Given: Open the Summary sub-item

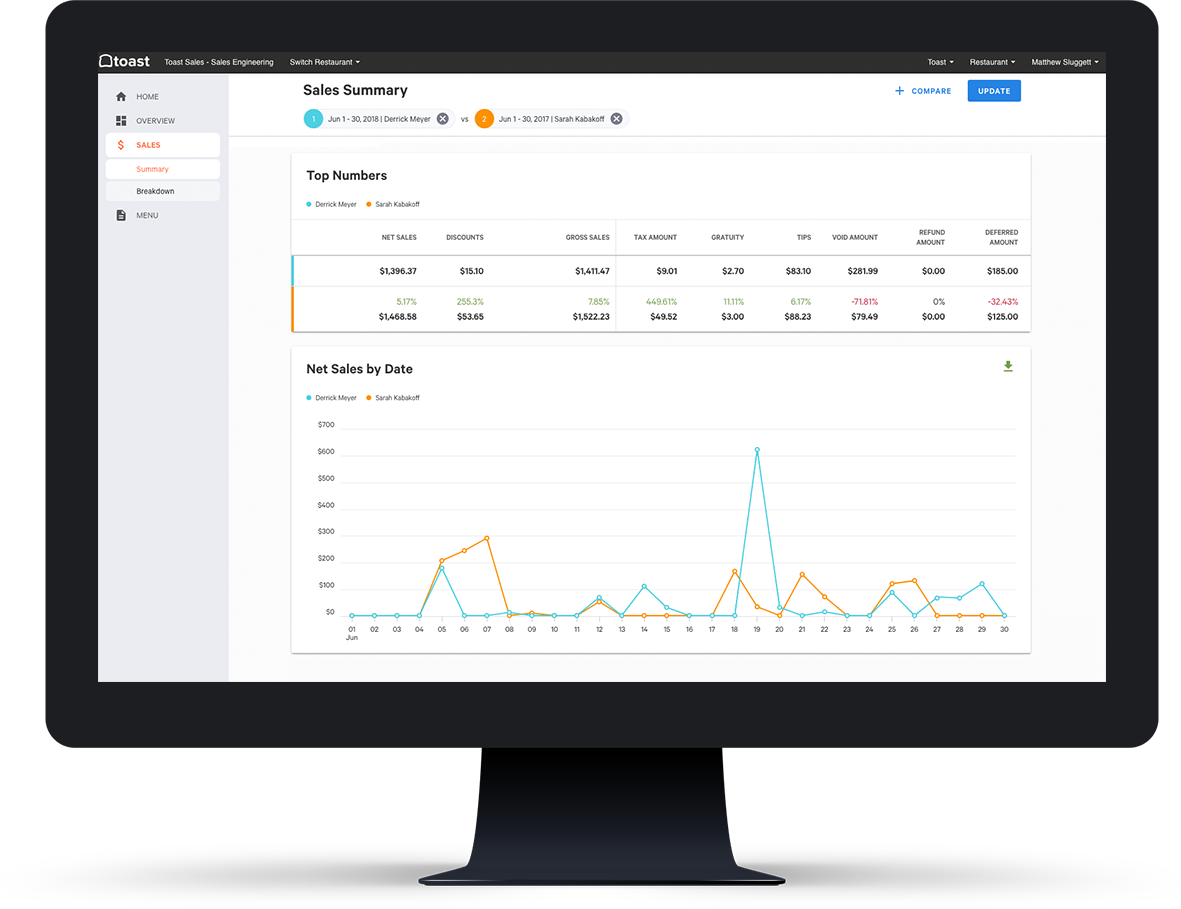Looking at the screenshot, I should (163, 169).
